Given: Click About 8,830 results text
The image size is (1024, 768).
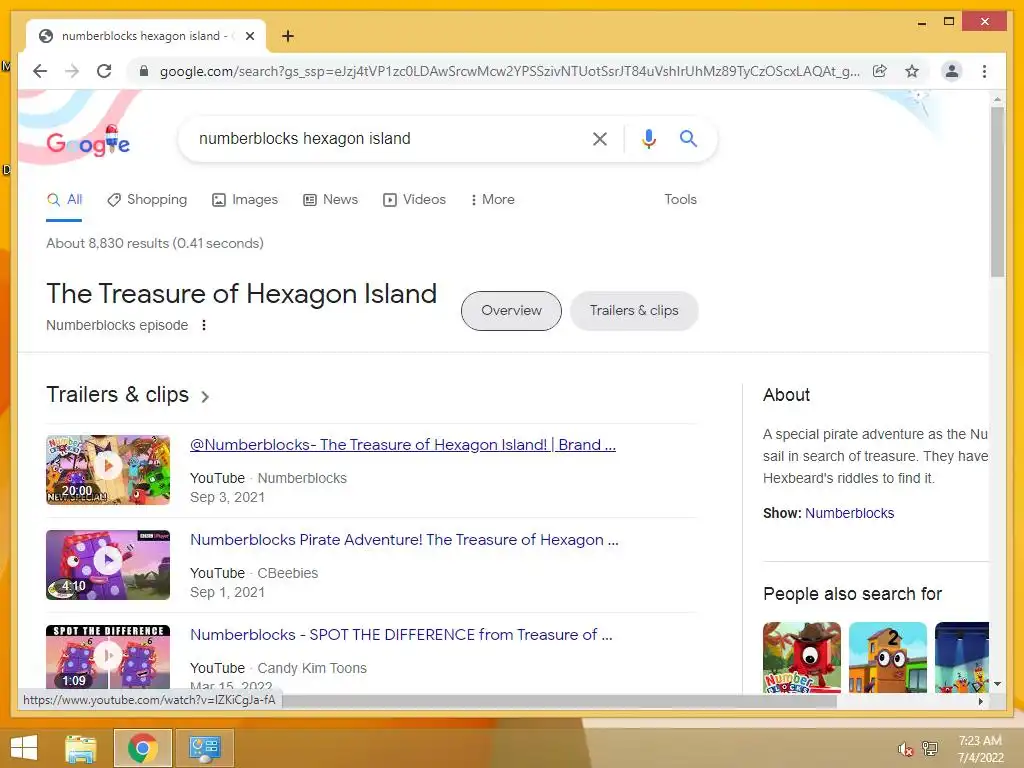Looking at the screenshot, I should pyautogui.click(x=155, y=244).
